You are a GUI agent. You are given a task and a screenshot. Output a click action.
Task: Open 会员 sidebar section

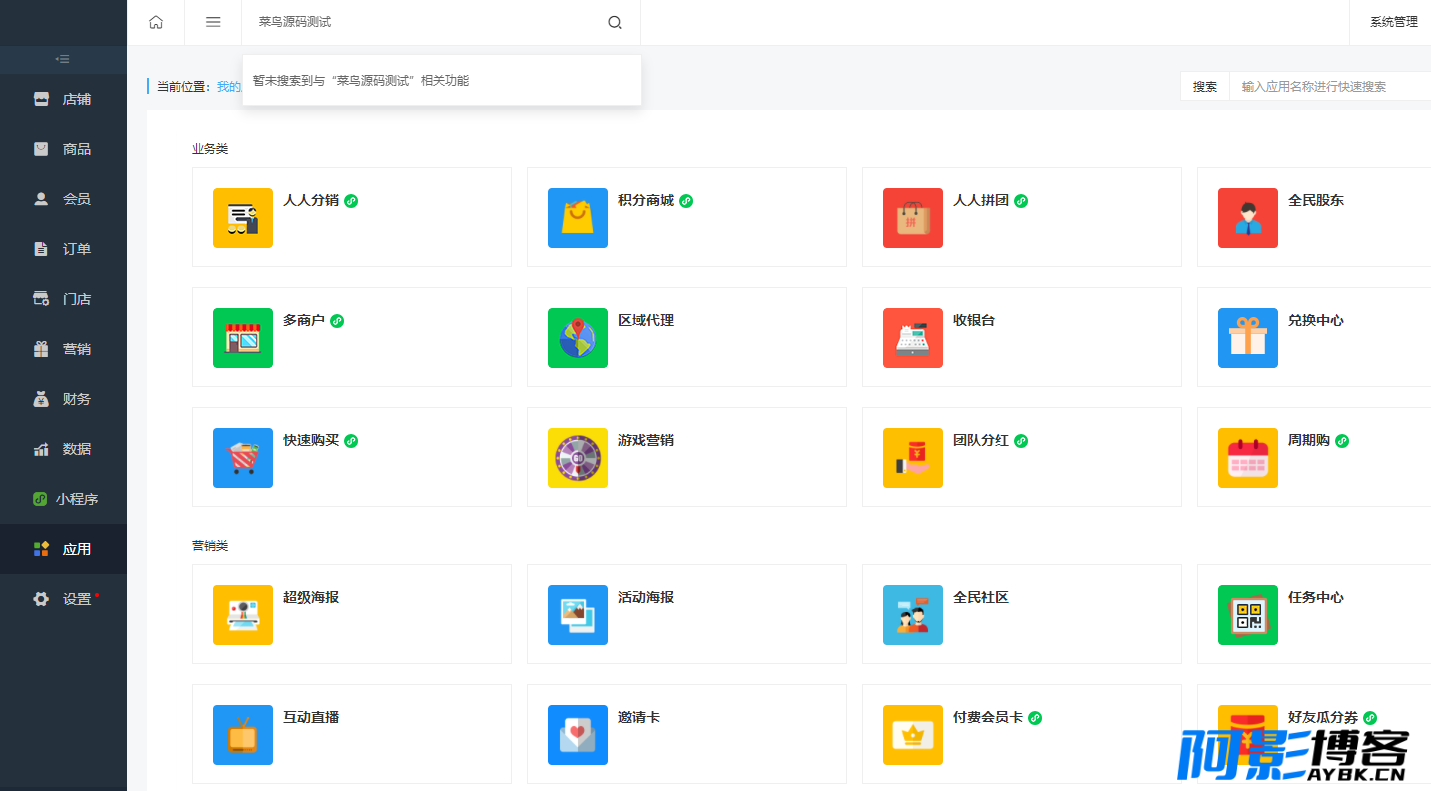tap(63, 199)
